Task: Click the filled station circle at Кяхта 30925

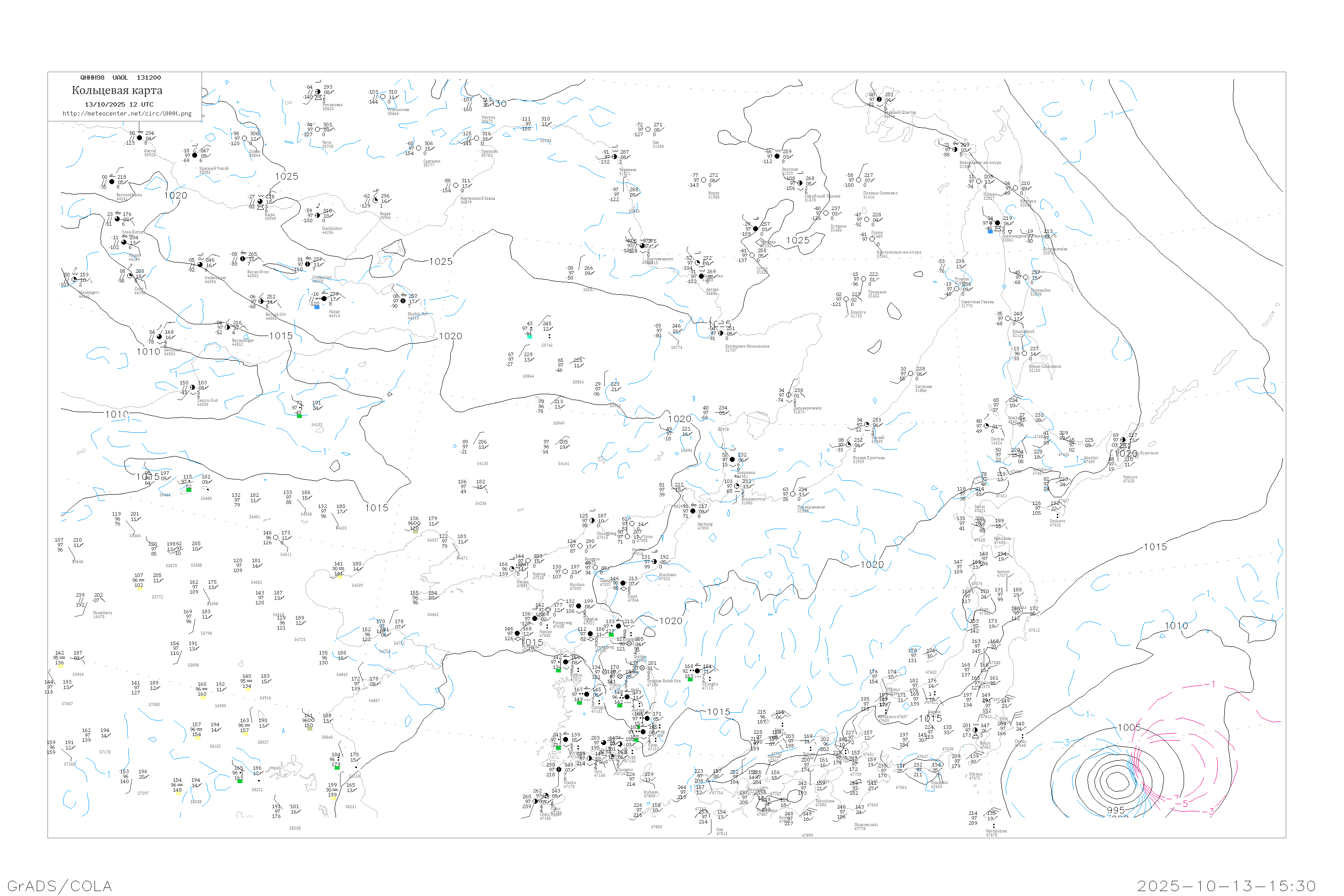Action: [139, 138]
